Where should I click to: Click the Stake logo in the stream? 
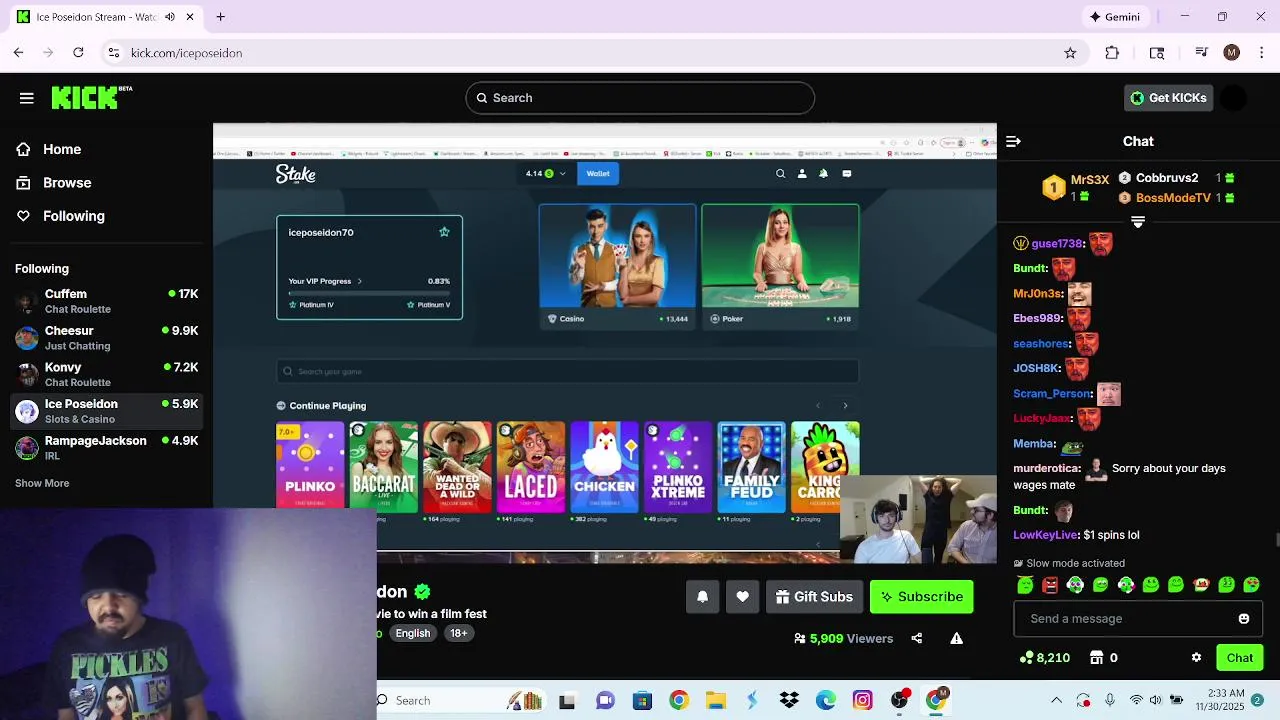pos(296,174)
